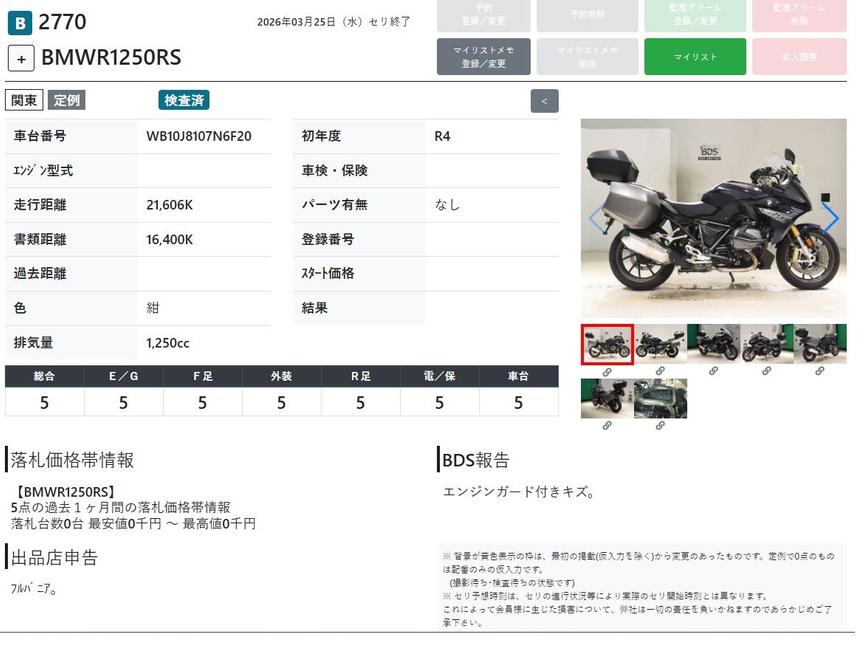Click the greyed 予約削除 button
The image size is (861, 666).
coord(587,16)
